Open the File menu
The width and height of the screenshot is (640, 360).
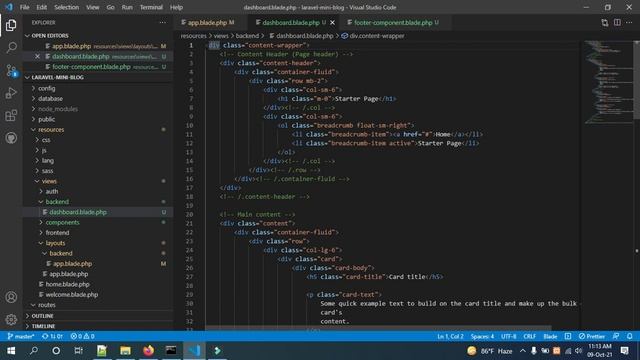pos(24,7)
